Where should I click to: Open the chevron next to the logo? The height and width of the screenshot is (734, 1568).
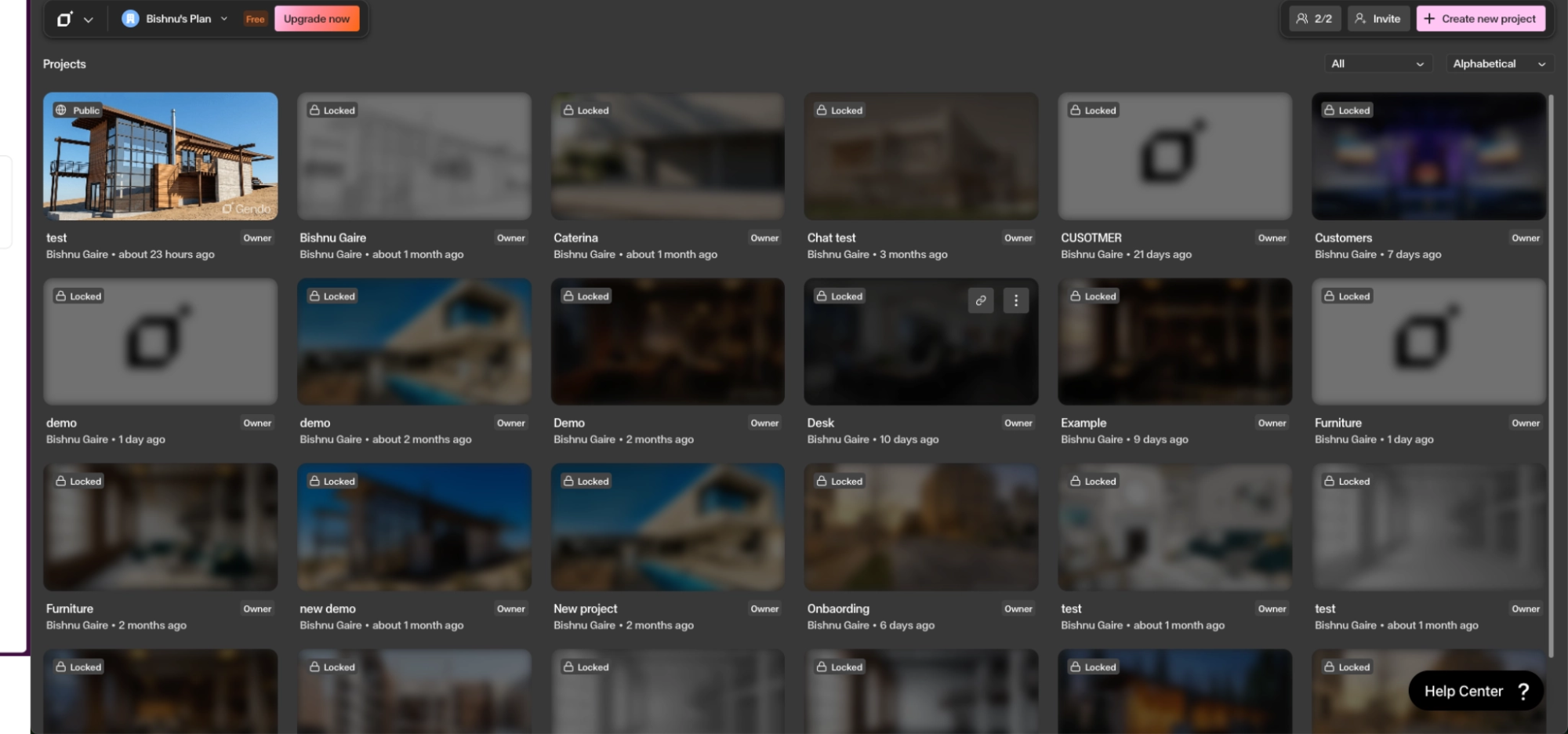(x=89, y=20)
